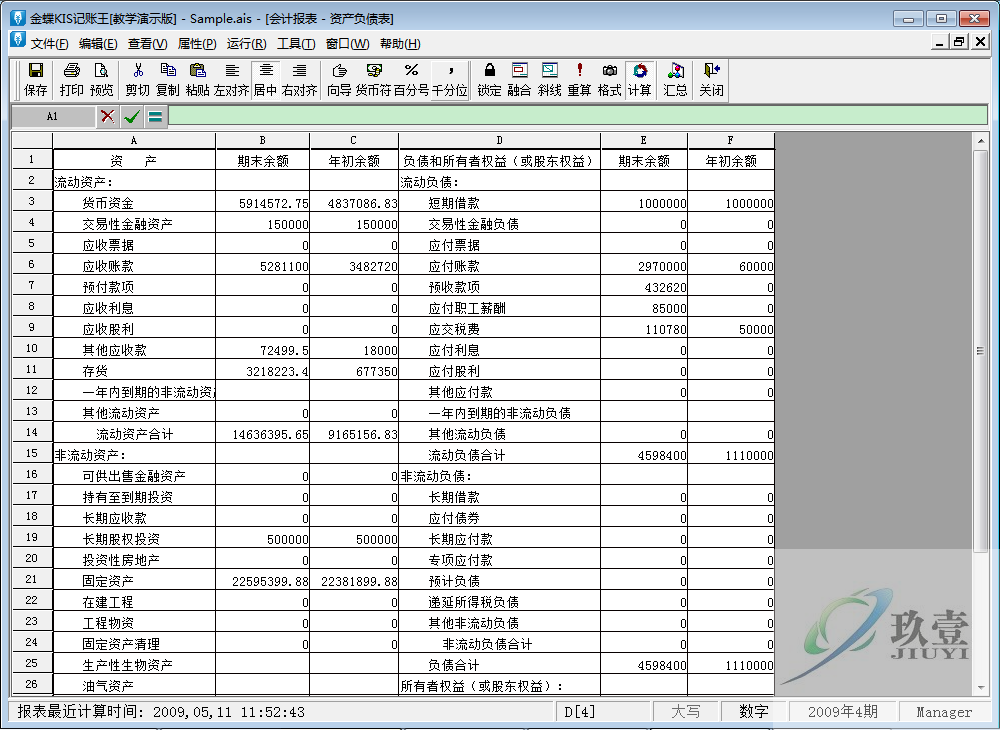Select cell with value 22595399.88
The height and width of the screenshot is (730, 1000).
pos(263,581)
